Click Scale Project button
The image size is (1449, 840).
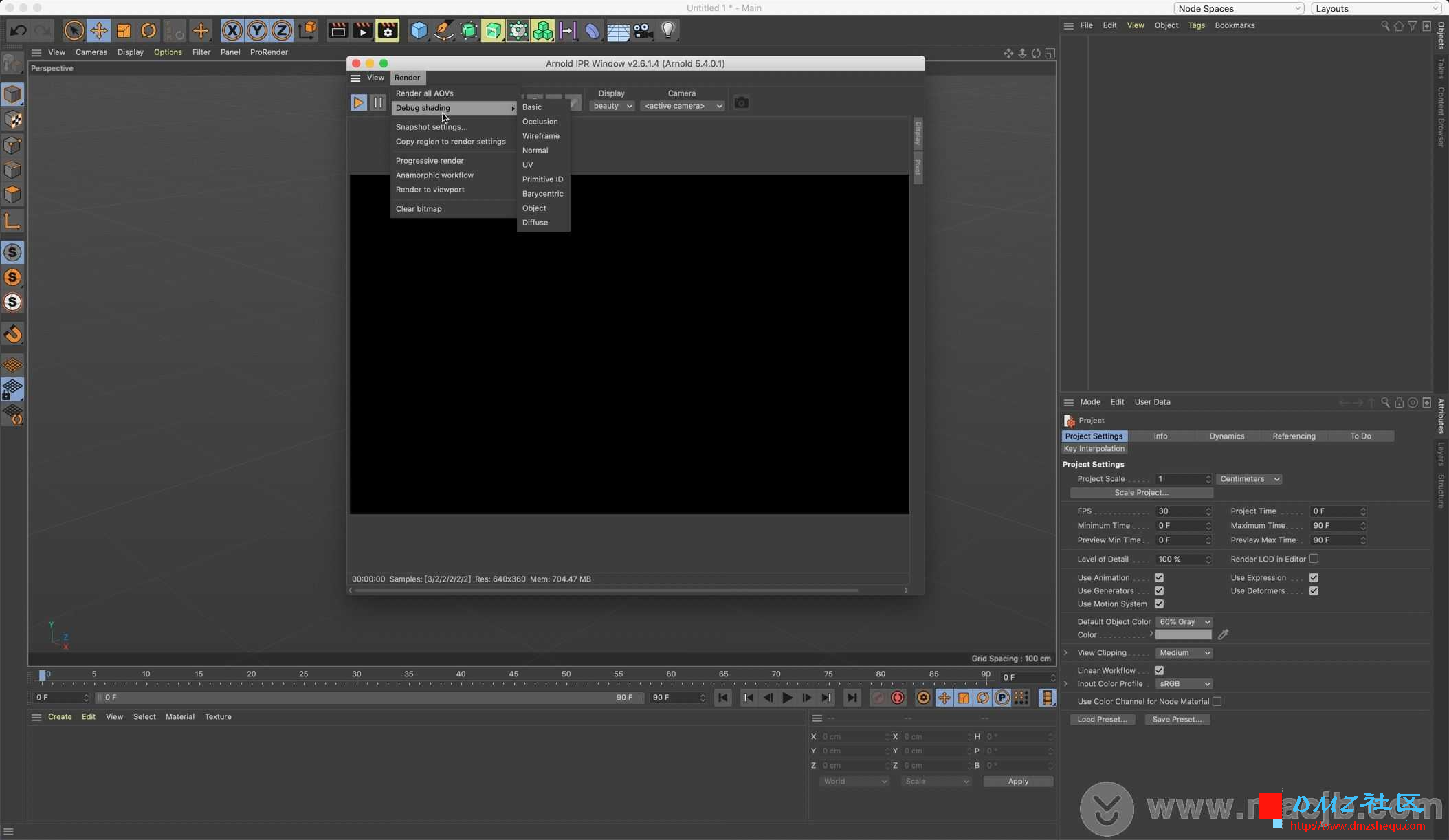pos(1141,492)
